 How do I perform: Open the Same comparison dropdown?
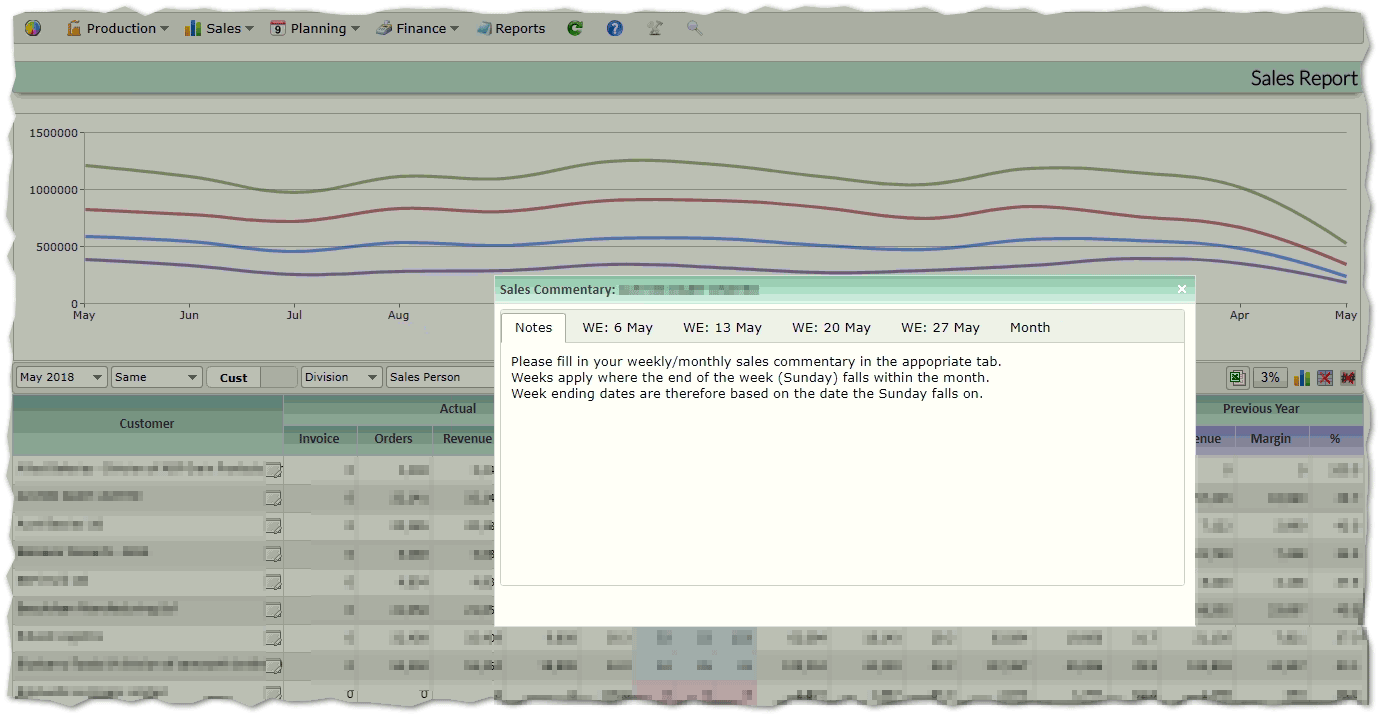coord(156,377)
